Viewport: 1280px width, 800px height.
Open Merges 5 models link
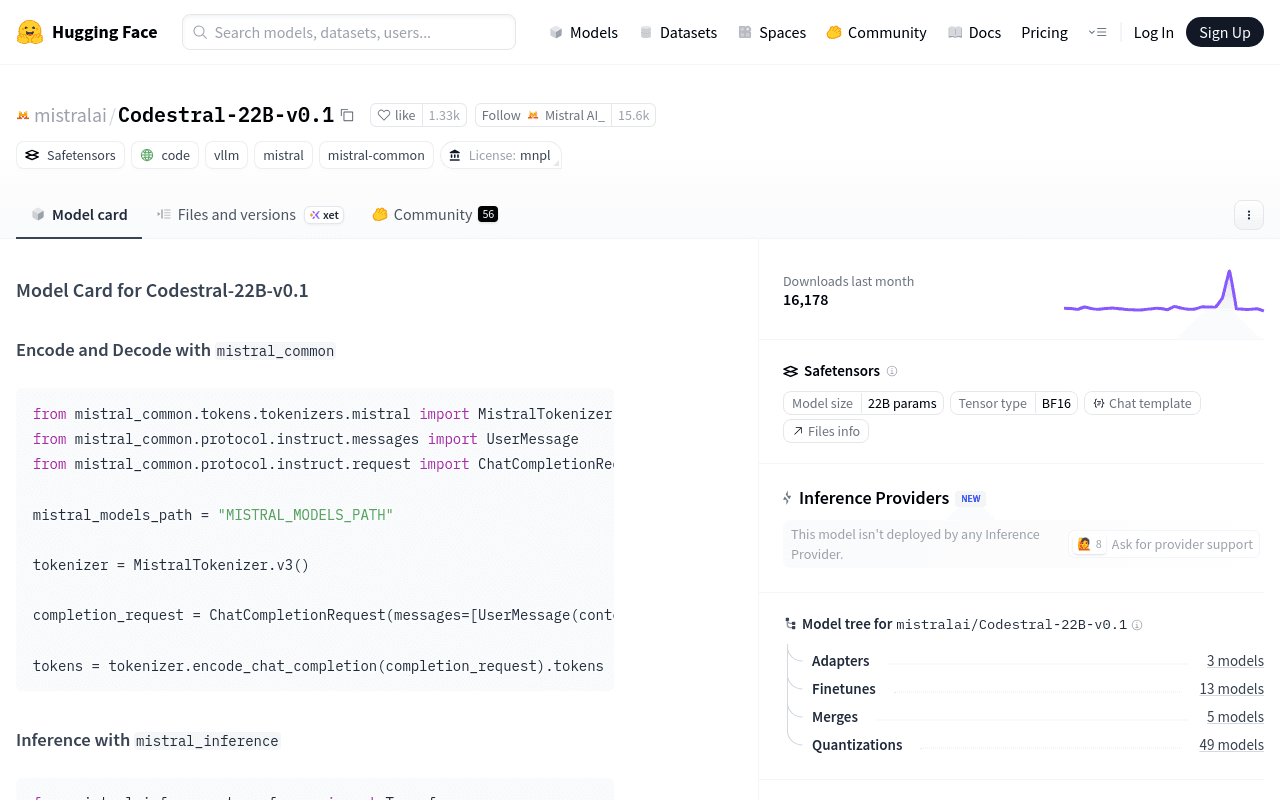(x=1235, y=717)
